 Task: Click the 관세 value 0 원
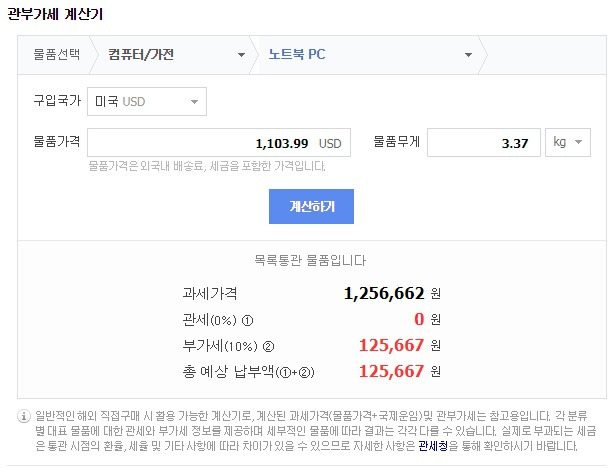coord(427,319)
